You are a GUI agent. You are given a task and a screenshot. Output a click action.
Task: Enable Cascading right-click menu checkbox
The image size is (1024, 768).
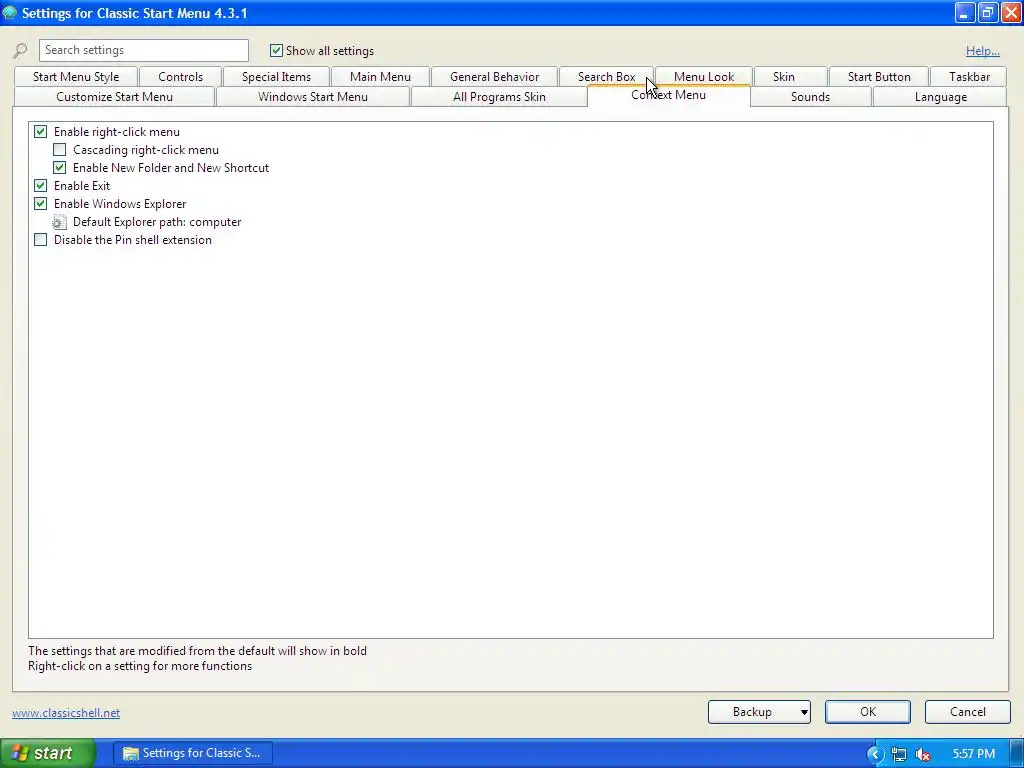(x=59, y=150)
